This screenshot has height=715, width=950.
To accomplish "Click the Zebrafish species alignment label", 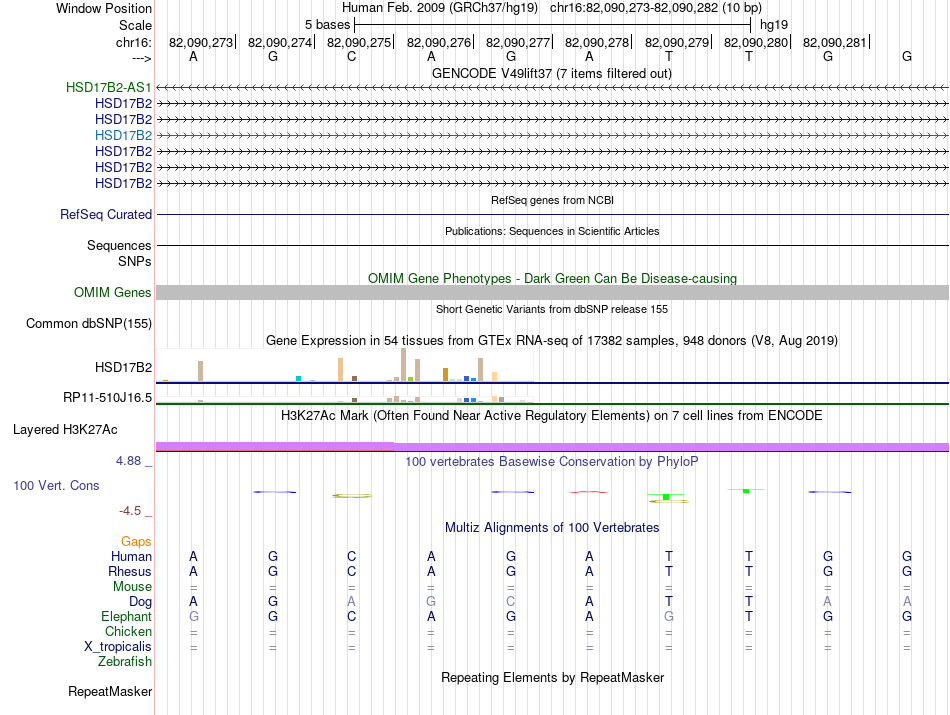I will 125,662.
